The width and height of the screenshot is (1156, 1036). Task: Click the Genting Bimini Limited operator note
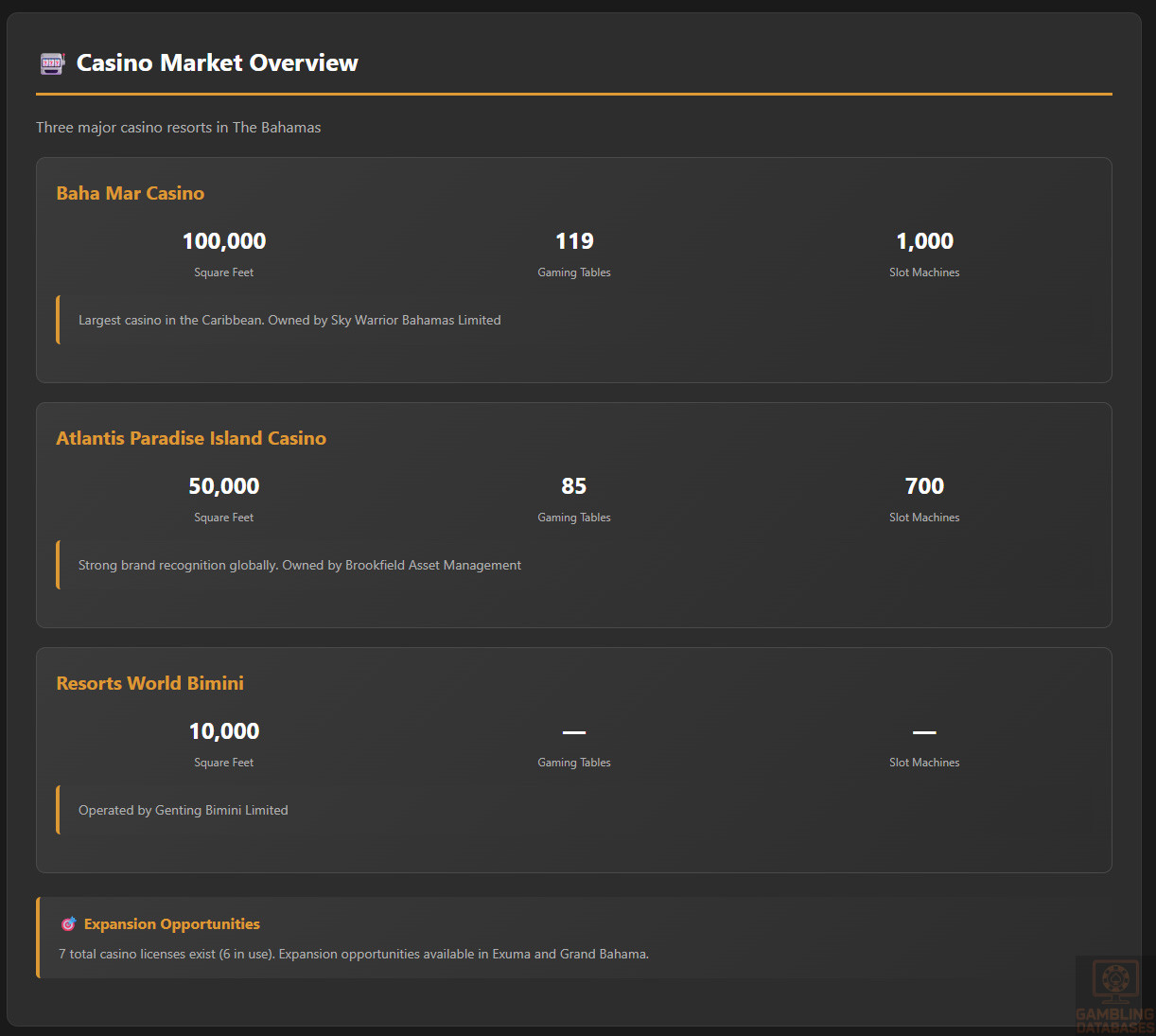point(184,811)
